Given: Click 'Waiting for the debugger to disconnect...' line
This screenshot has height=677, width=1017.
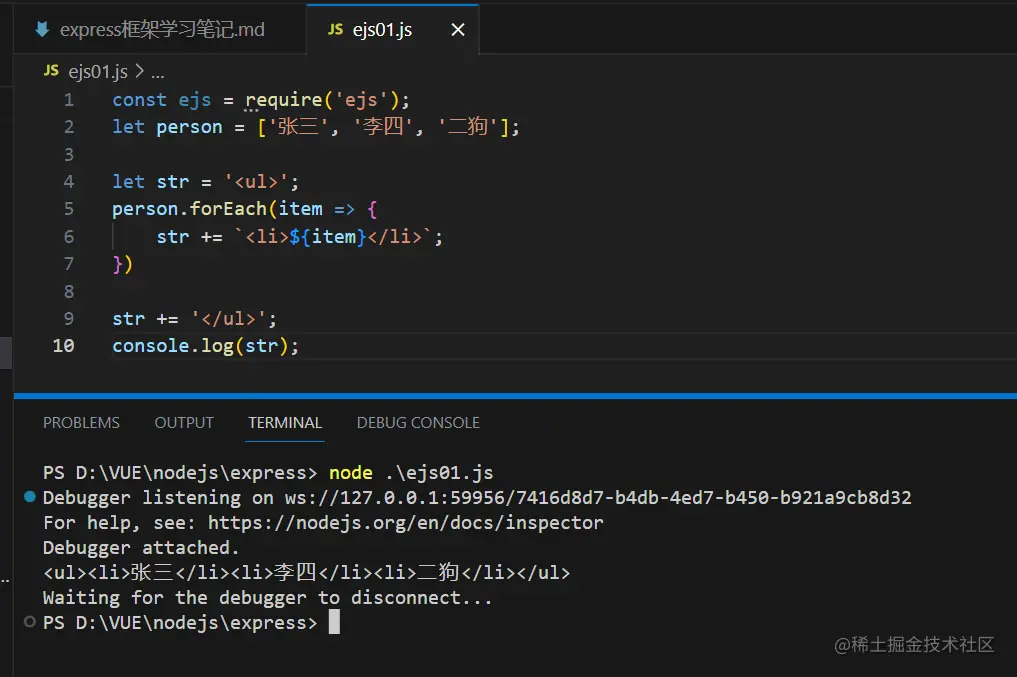Looking at the screenshot, I should pos(268,598).
